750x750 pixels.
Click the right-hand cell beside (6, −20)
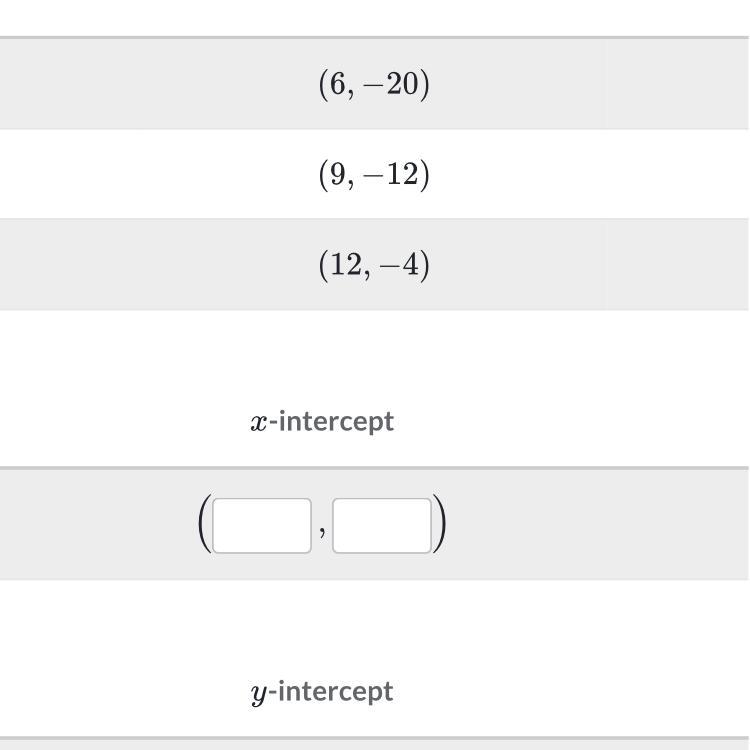676,85
